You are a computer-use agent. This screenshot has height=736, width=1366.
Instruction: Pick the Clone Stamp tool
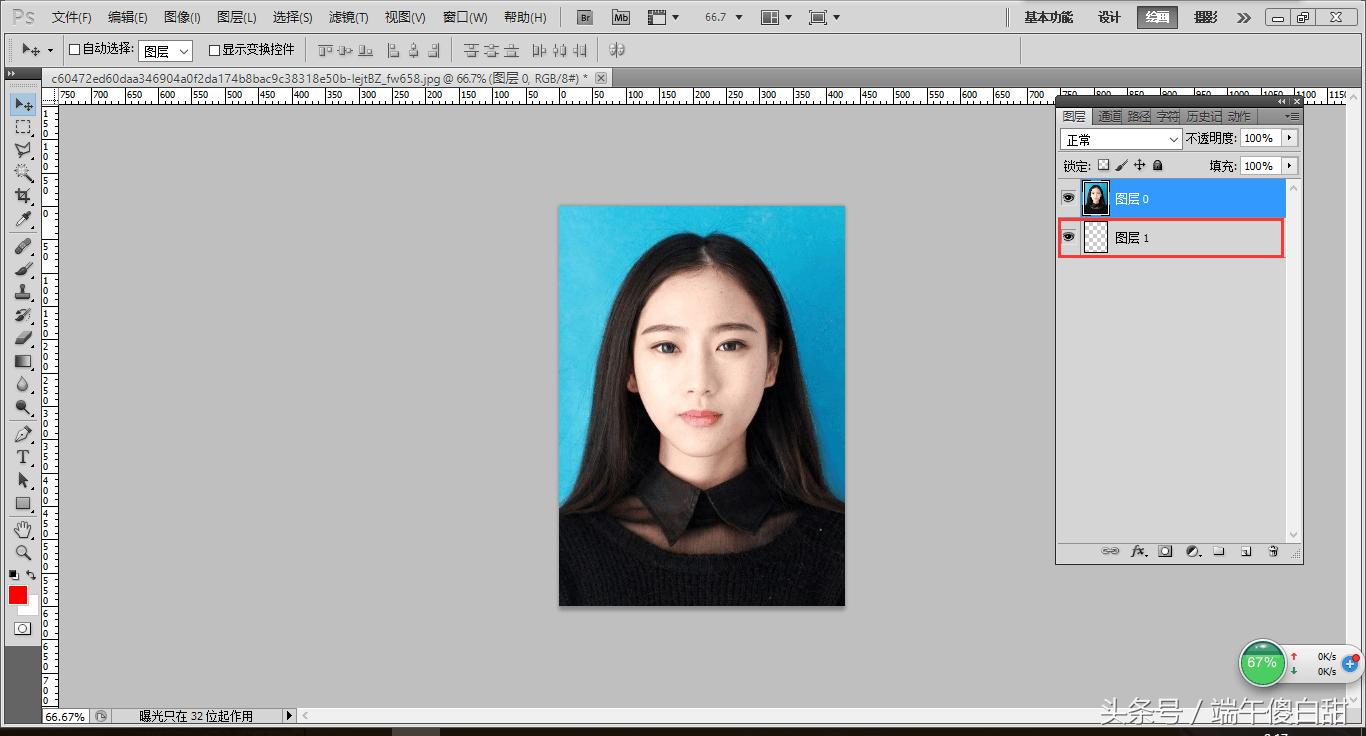[22, 292]
